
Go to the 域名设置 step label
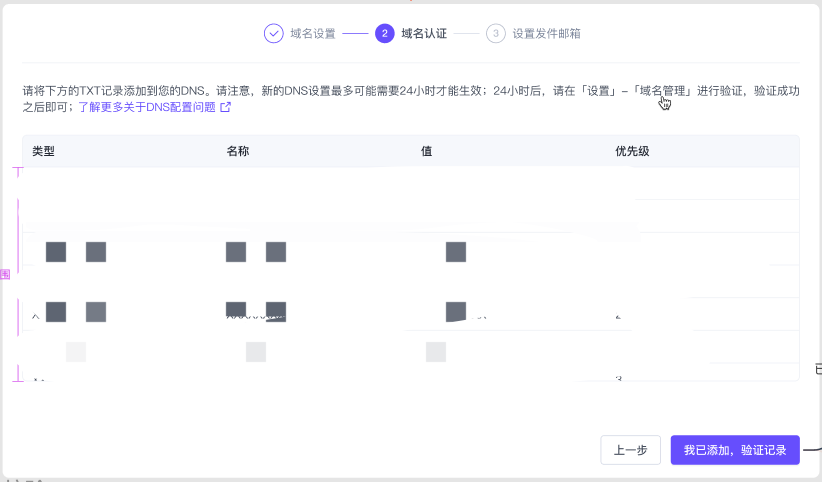coord(313,34)
